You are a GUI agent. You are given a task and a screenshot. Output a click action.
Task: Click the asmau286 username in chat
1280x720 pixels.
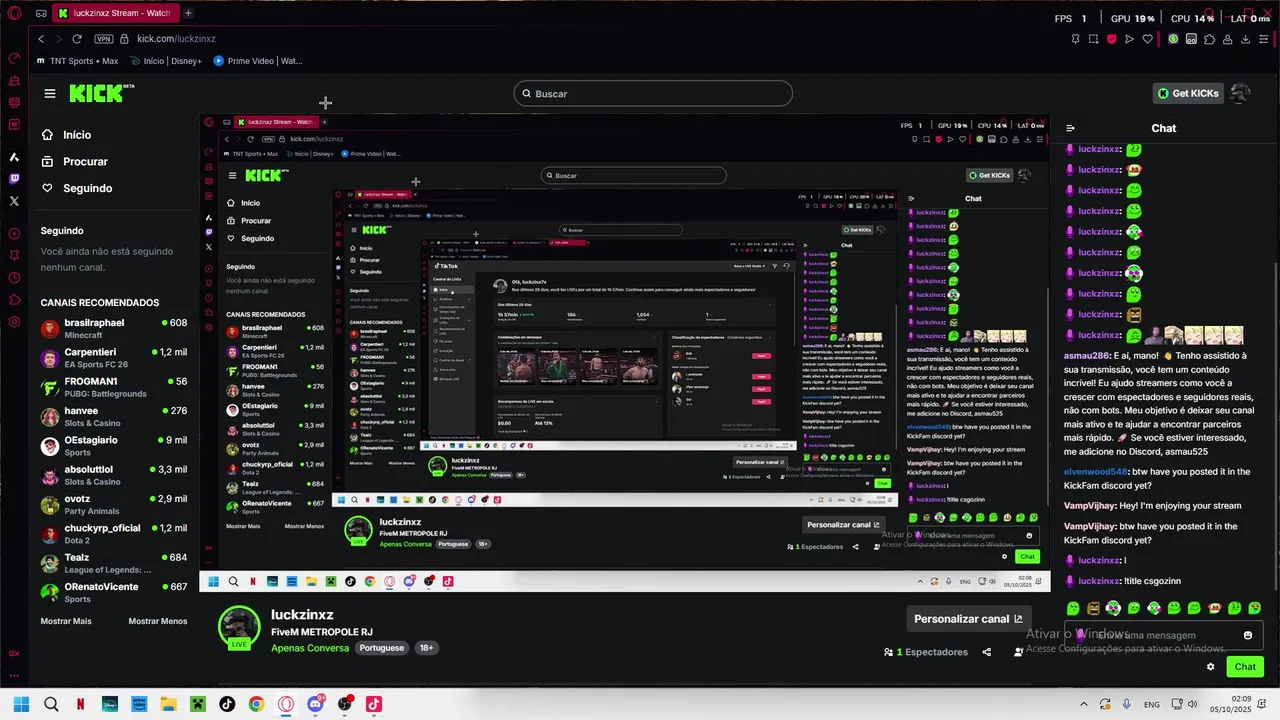coord(1087,356)
